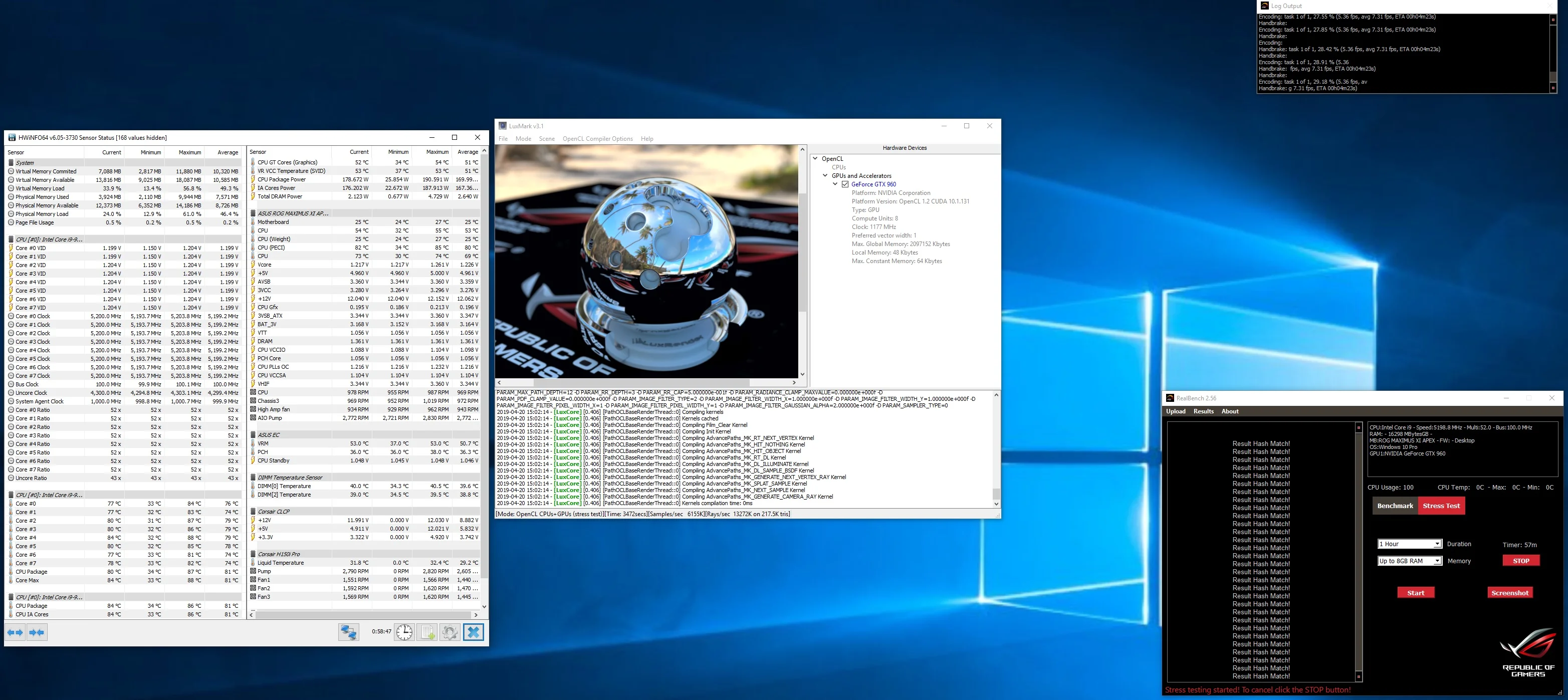This screenshot has width=1568, height=700.
Task: Open OpenCL Compiler Options menu
Action: tap(597, 139)
